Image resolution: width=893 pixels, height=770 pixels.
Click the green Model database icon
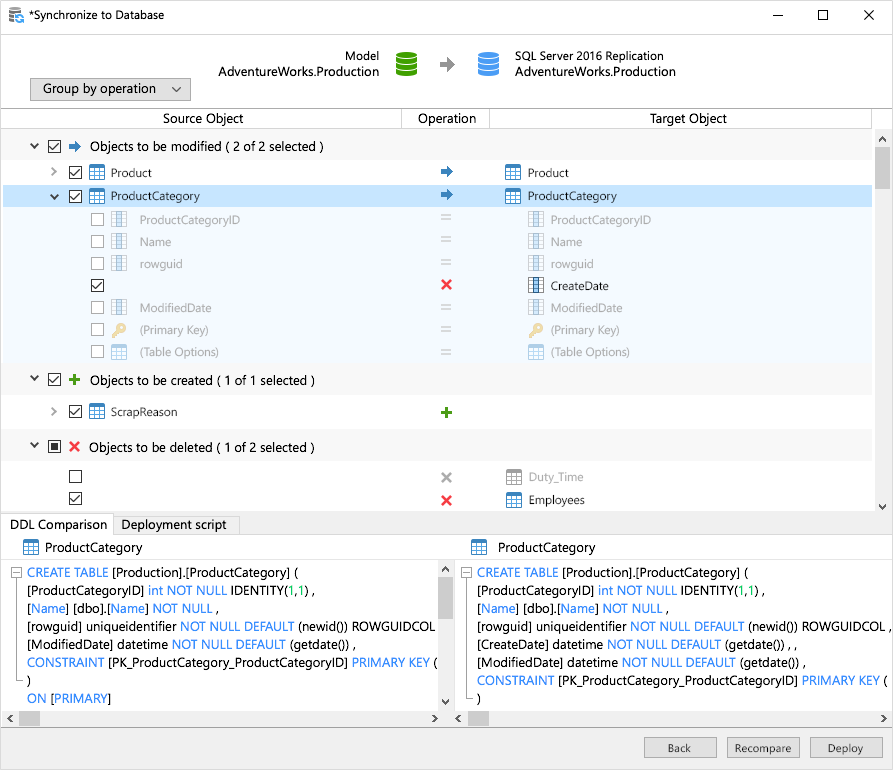(x=405, y=64)
